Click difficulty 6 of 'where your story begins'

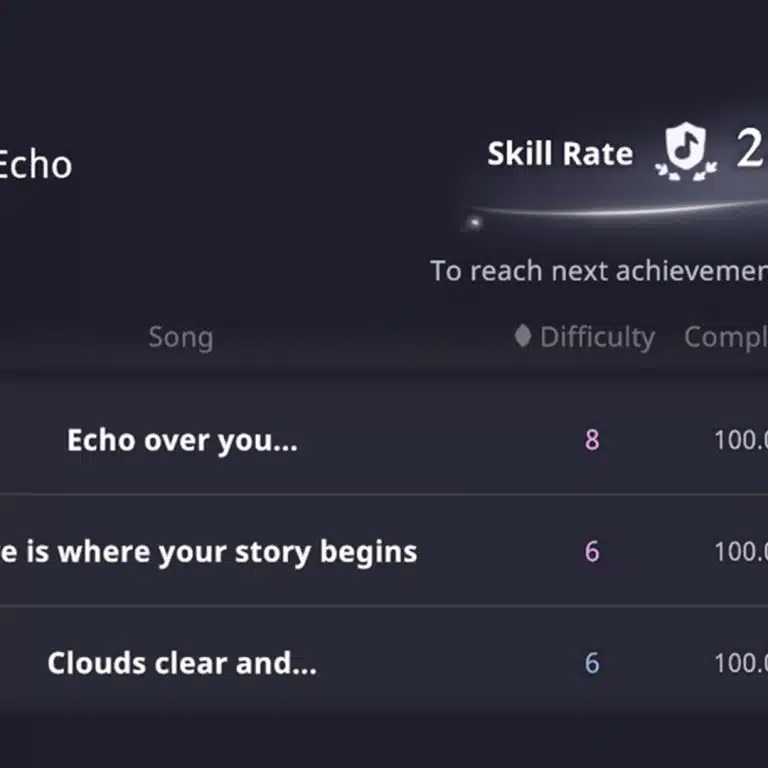[x=592, y=552]
